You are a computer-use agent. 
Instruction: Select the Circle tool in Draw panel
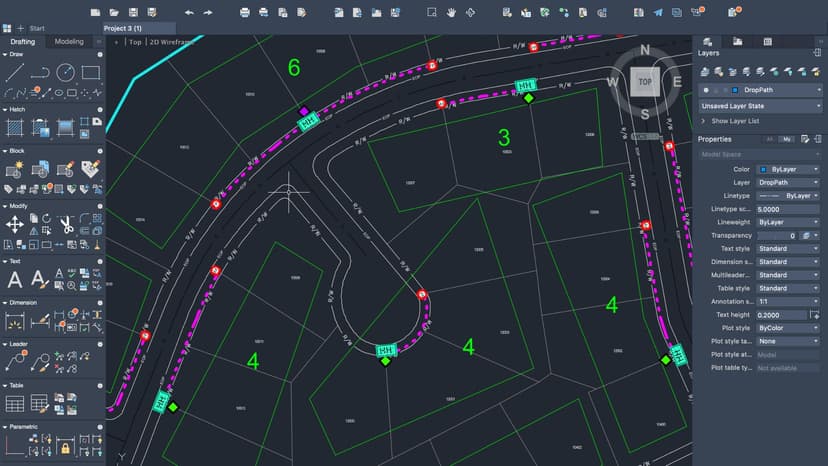pyautogui.click(x=66, y=73)
